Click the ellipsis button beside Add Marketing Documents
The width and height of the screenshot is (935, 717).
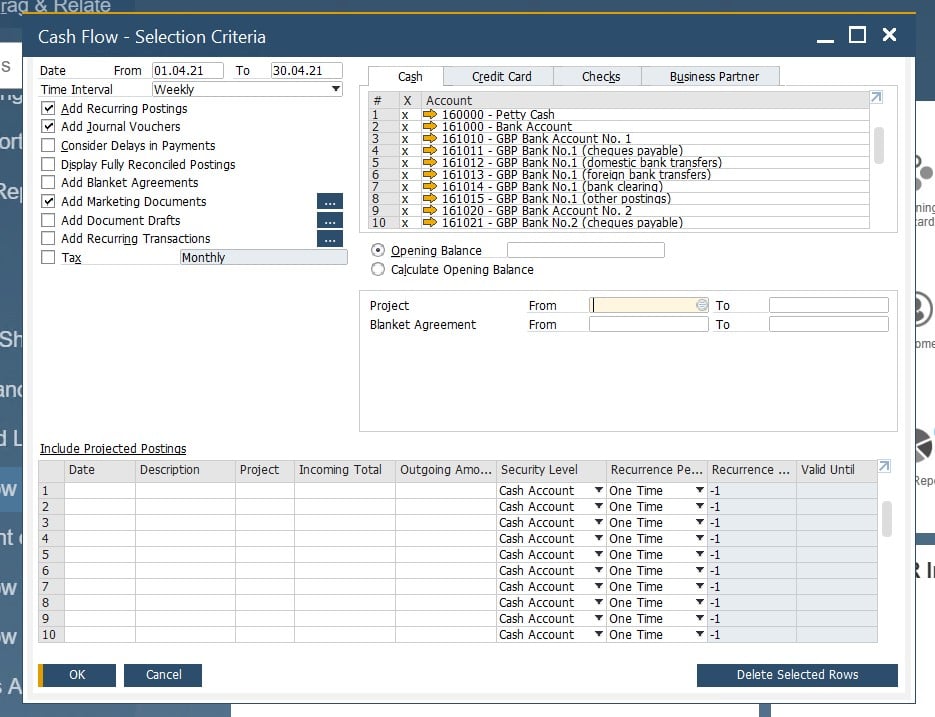329,202
